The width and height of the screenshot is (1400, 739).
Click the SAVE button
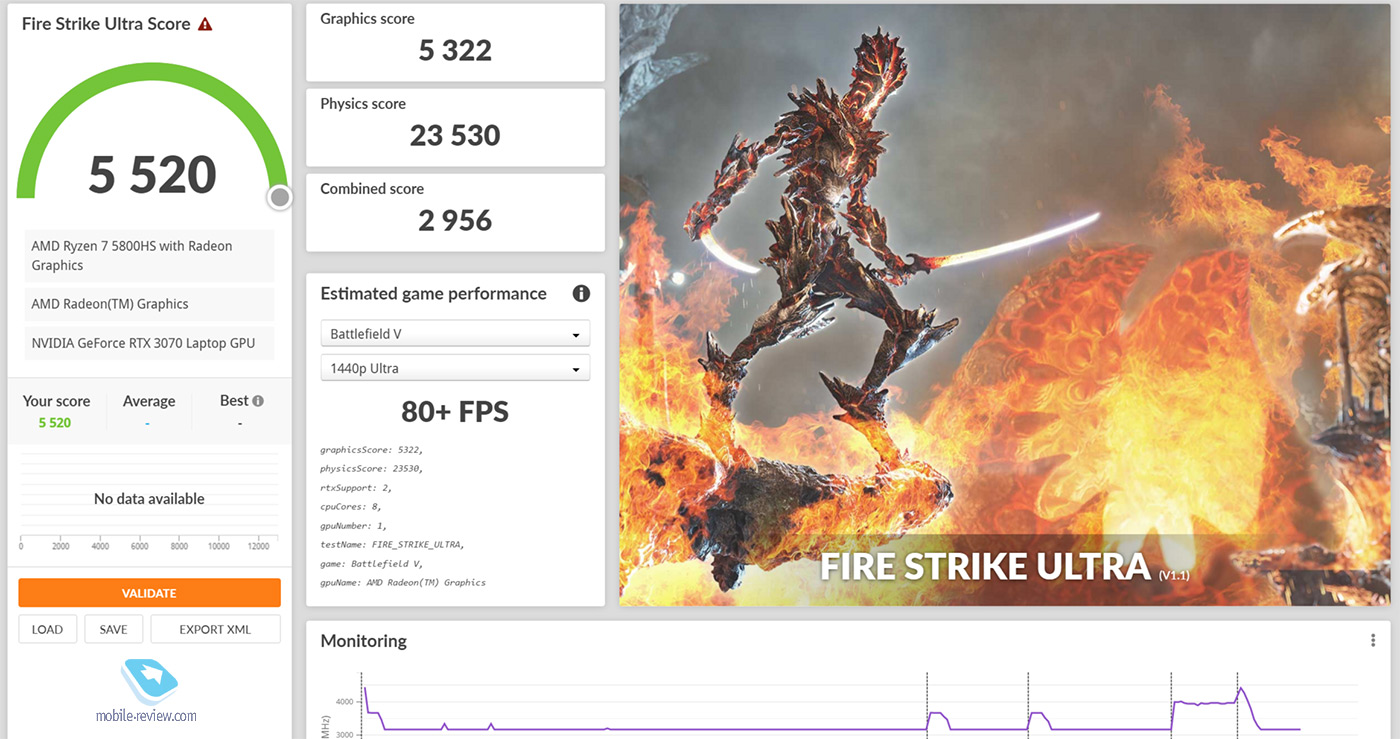[x=113, y=629]
